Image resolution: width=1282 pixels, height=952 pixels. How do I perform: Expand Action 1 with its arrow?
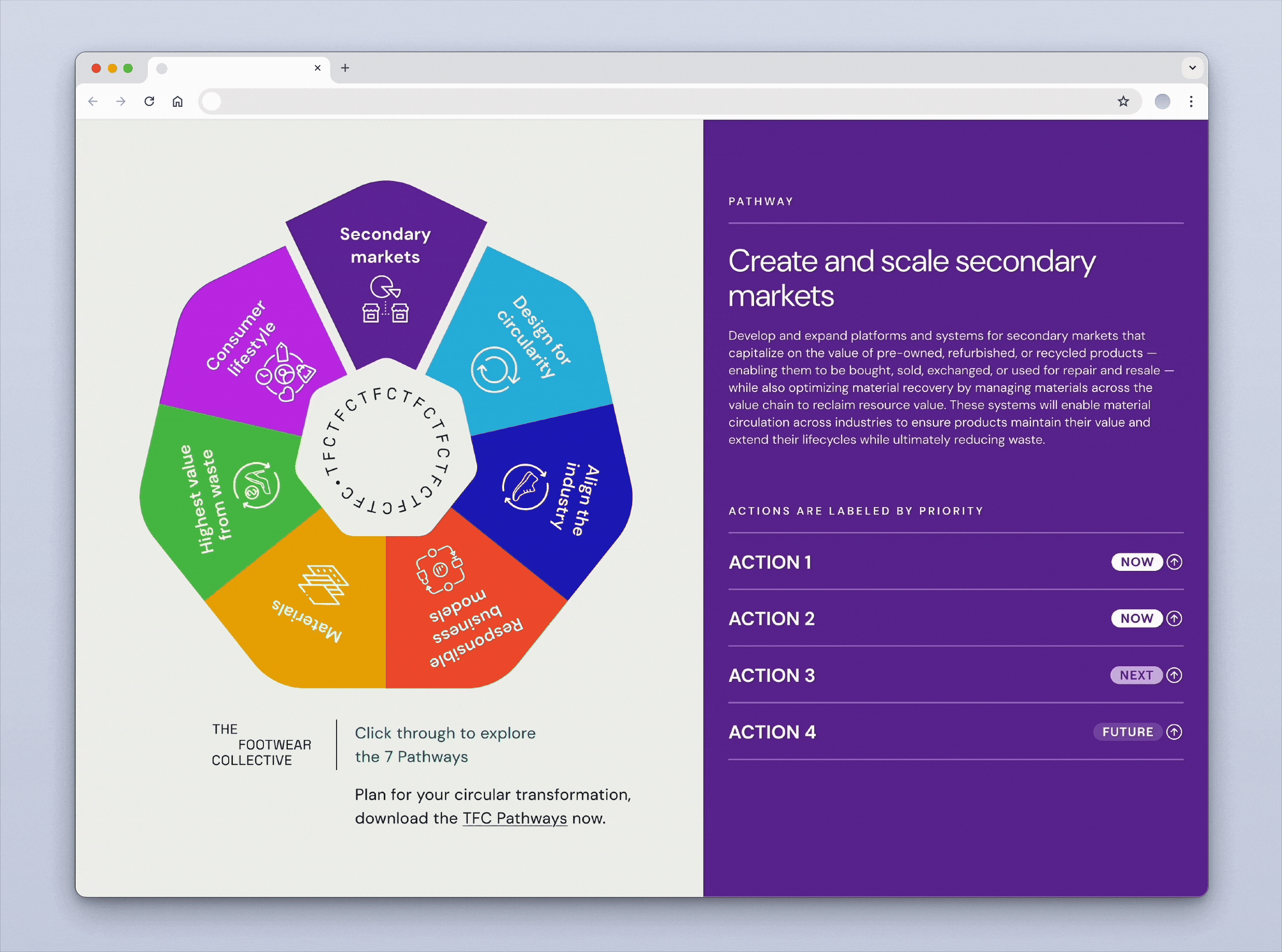[1174, 562]
